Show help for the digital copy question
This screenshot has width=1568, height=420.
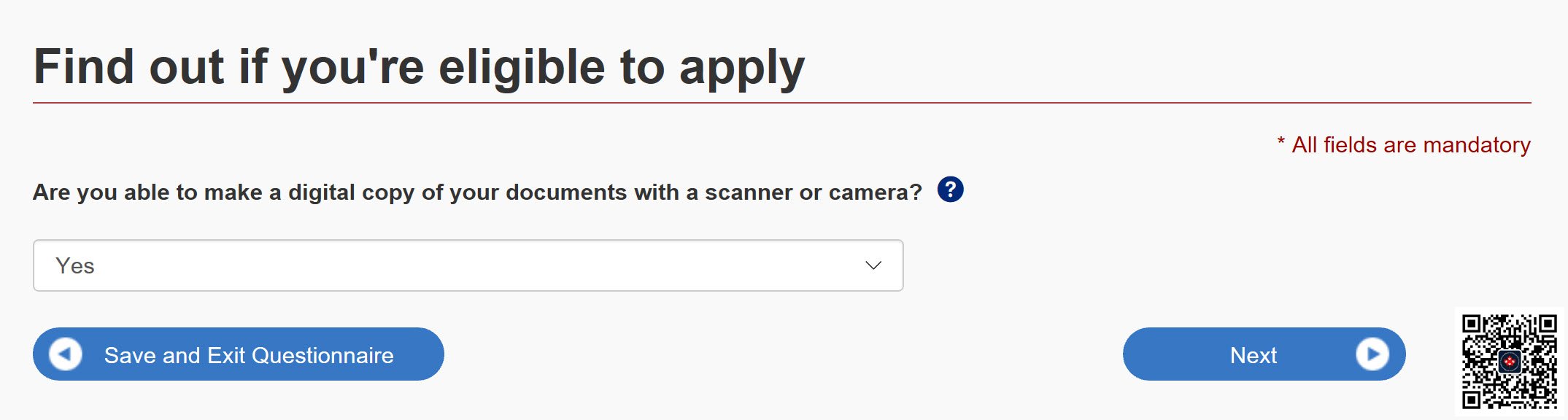pyautogui.click(x=950, y=190)
